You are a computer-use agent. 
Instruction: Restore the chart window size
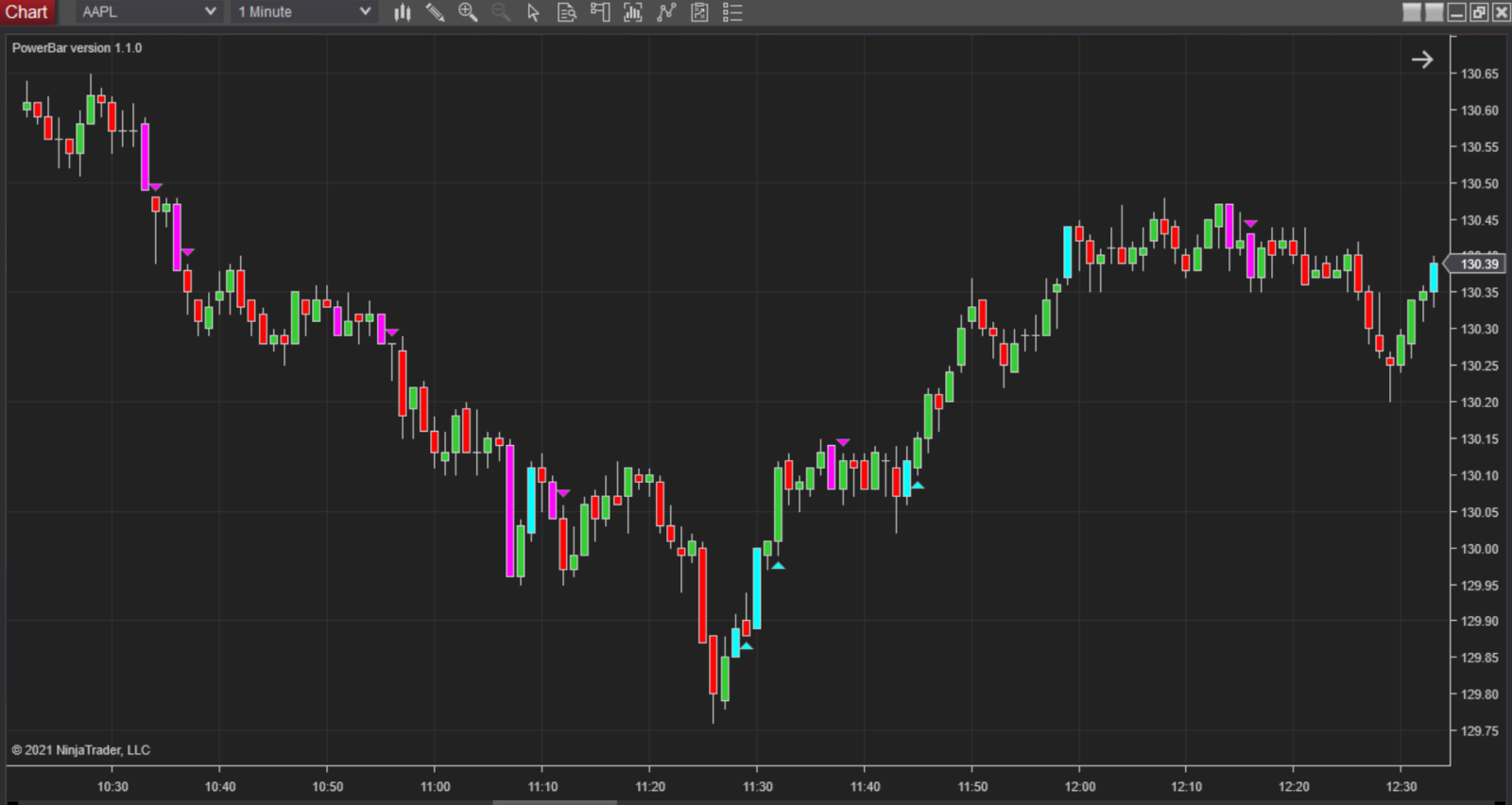point(1479,12)
